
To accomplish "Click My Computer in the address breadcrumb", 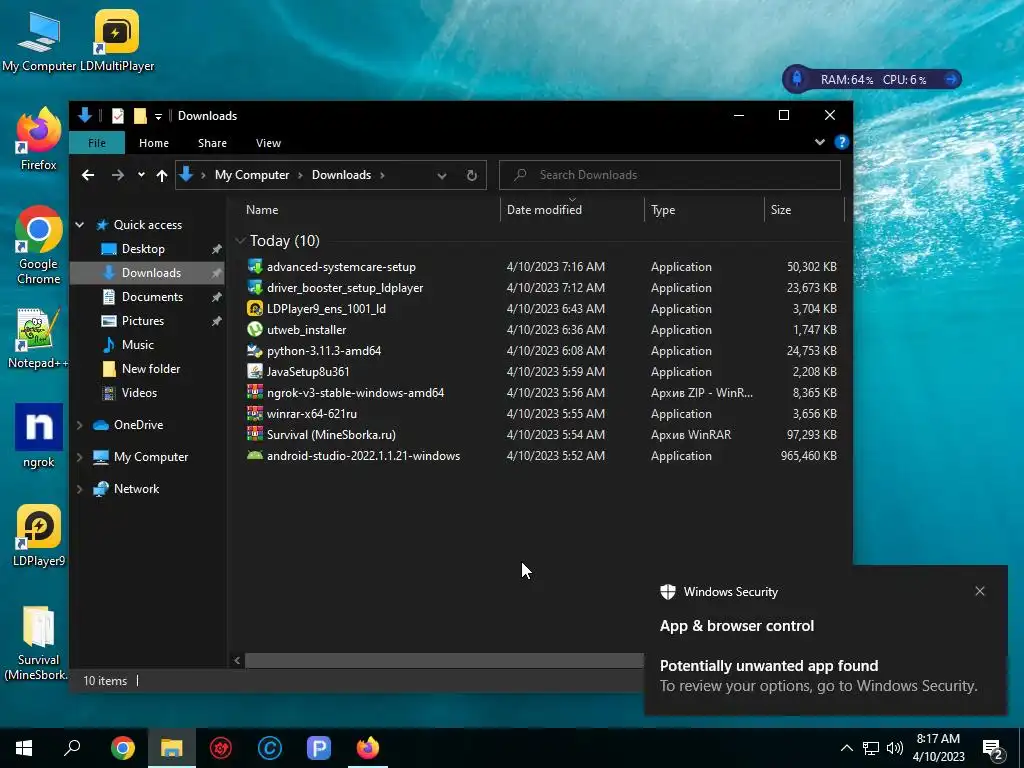I will 252,175.
